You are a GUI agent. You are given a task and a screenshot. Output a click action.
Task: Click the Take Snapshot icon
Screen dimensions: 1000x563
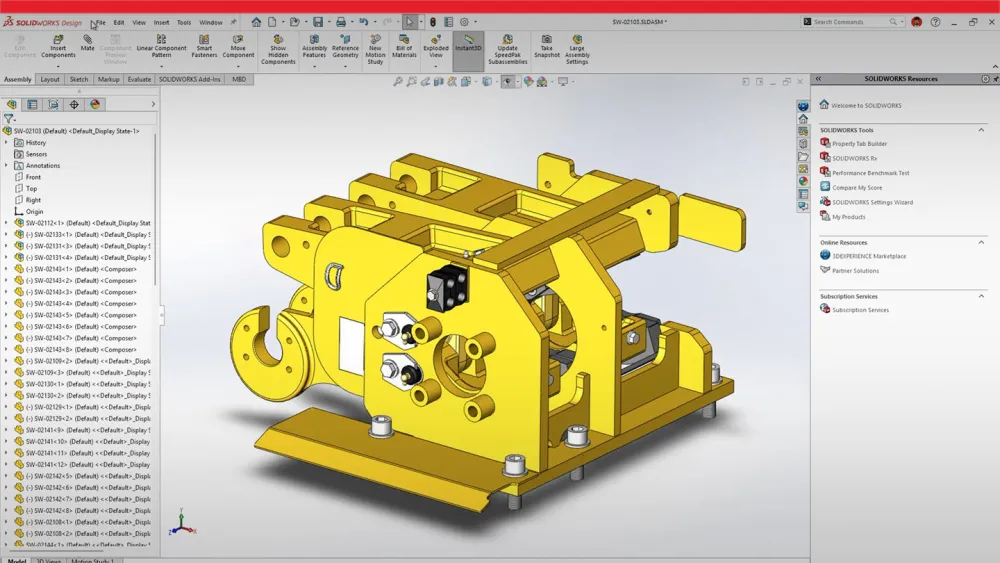(547, 46)
